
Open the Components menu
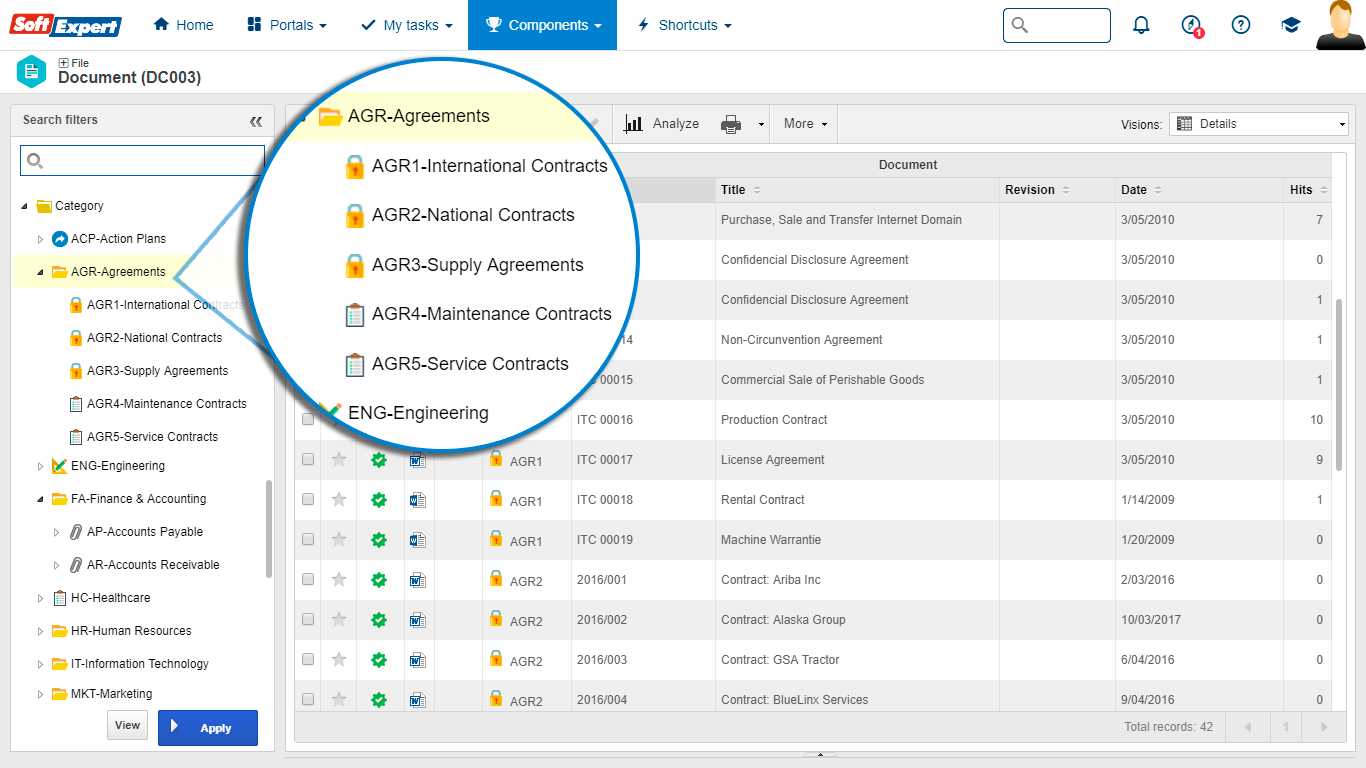(x=542, y=25)
